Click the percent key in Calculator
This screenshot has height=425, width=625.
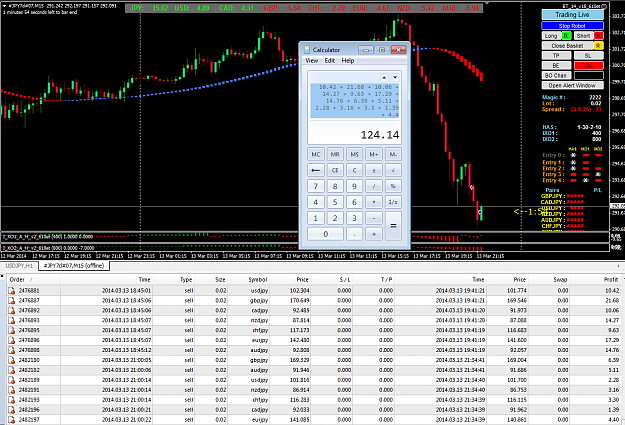393,186
